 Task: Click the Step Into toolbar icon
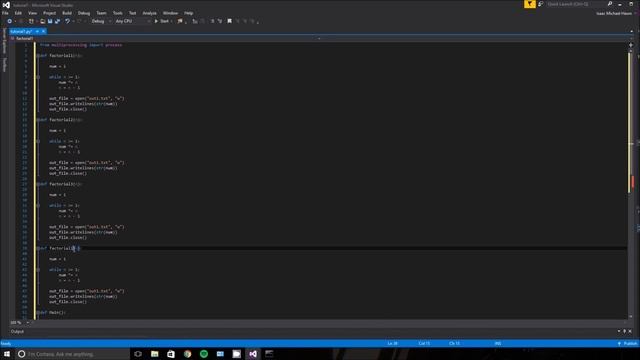[195, 21]
